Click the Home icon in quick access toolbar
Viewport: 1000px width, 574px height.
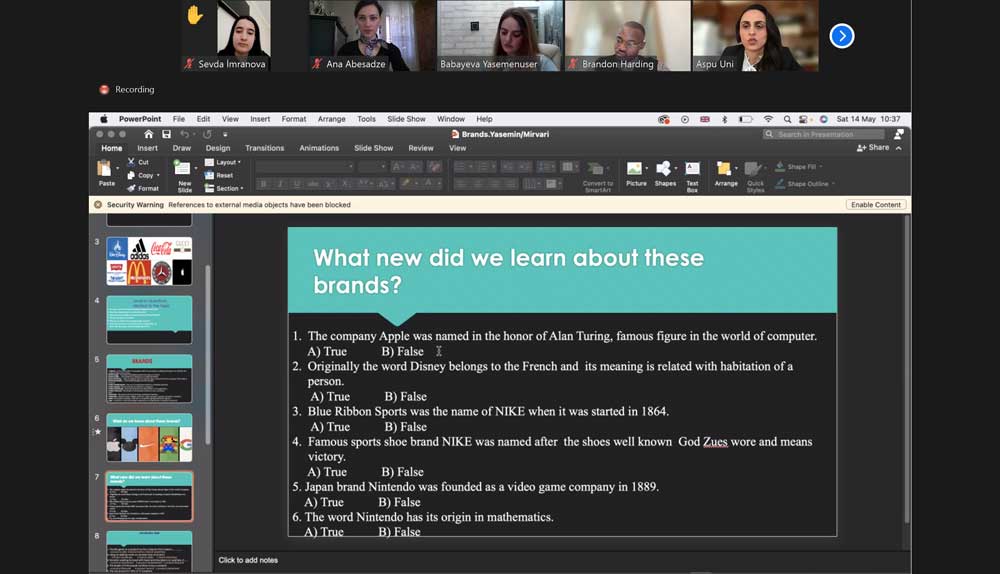click(x=149, y=134)
